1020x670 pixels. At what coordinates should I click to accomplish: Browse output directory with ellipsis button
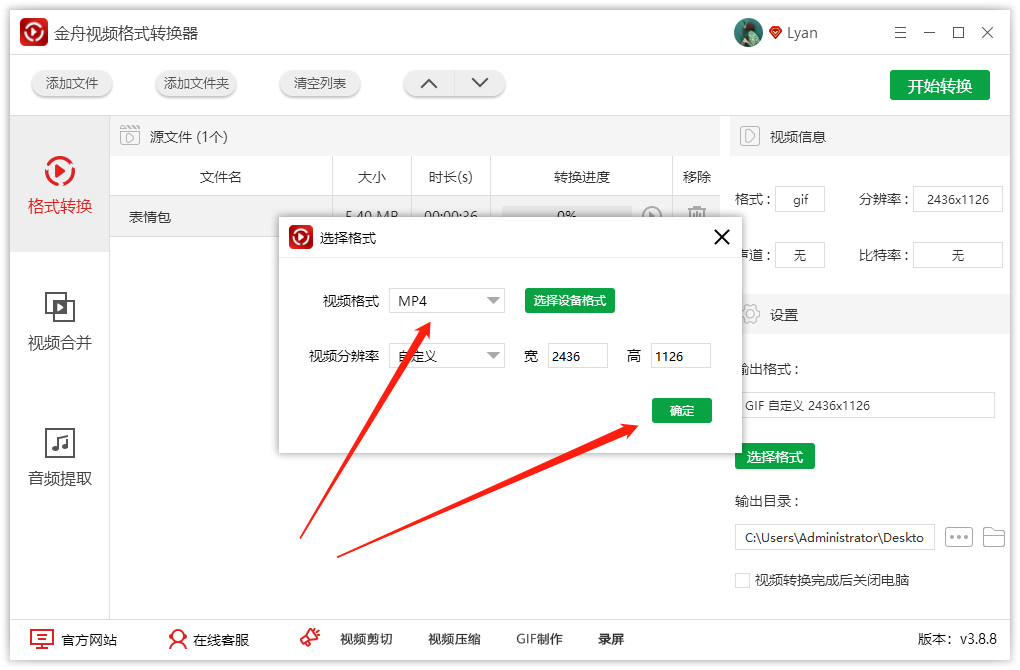pyautogui.click(x=959, y=537)
